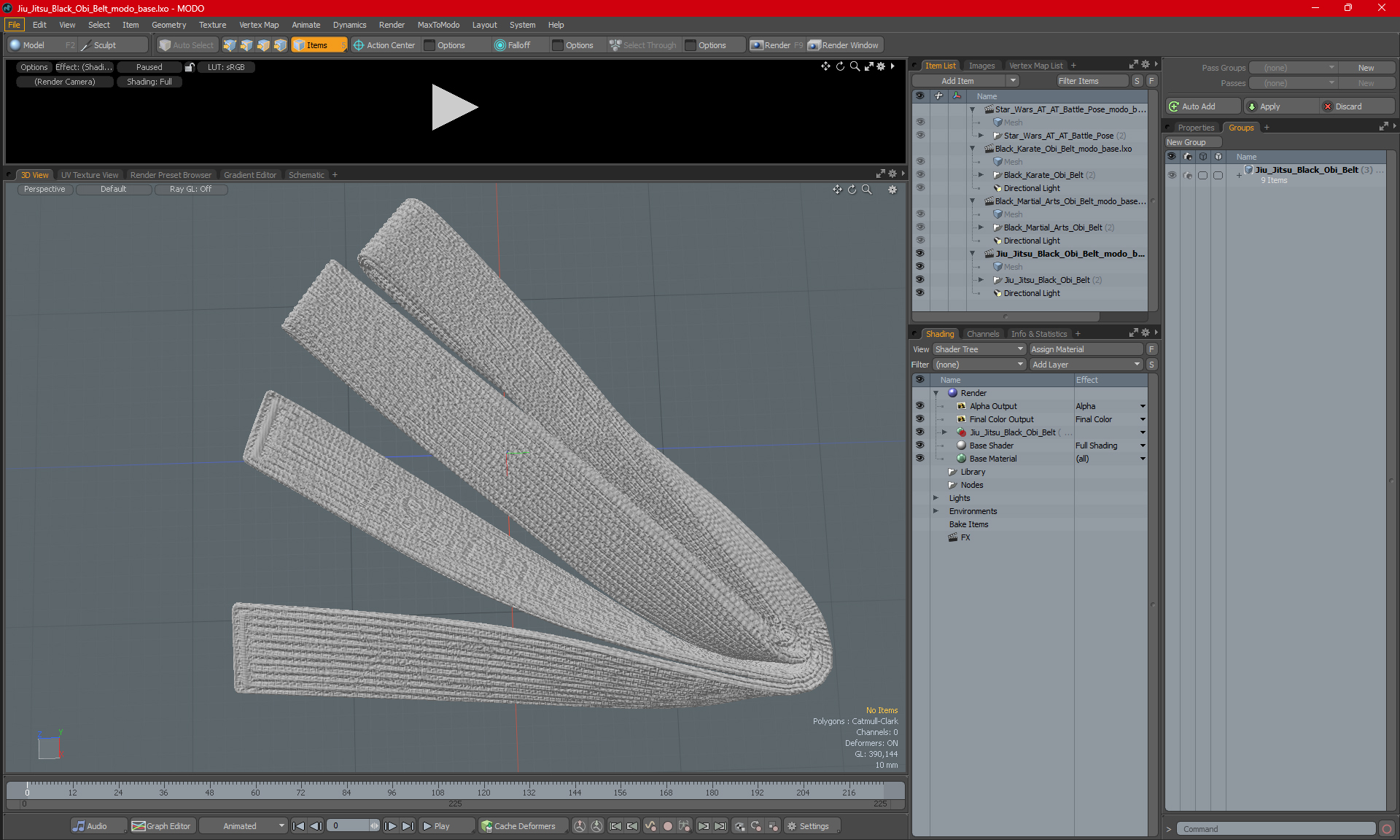Screen dimensions: 1400x840
Task: Expand the Black_Karate_Obi_Belt tree item
Action: pos(981,175)
